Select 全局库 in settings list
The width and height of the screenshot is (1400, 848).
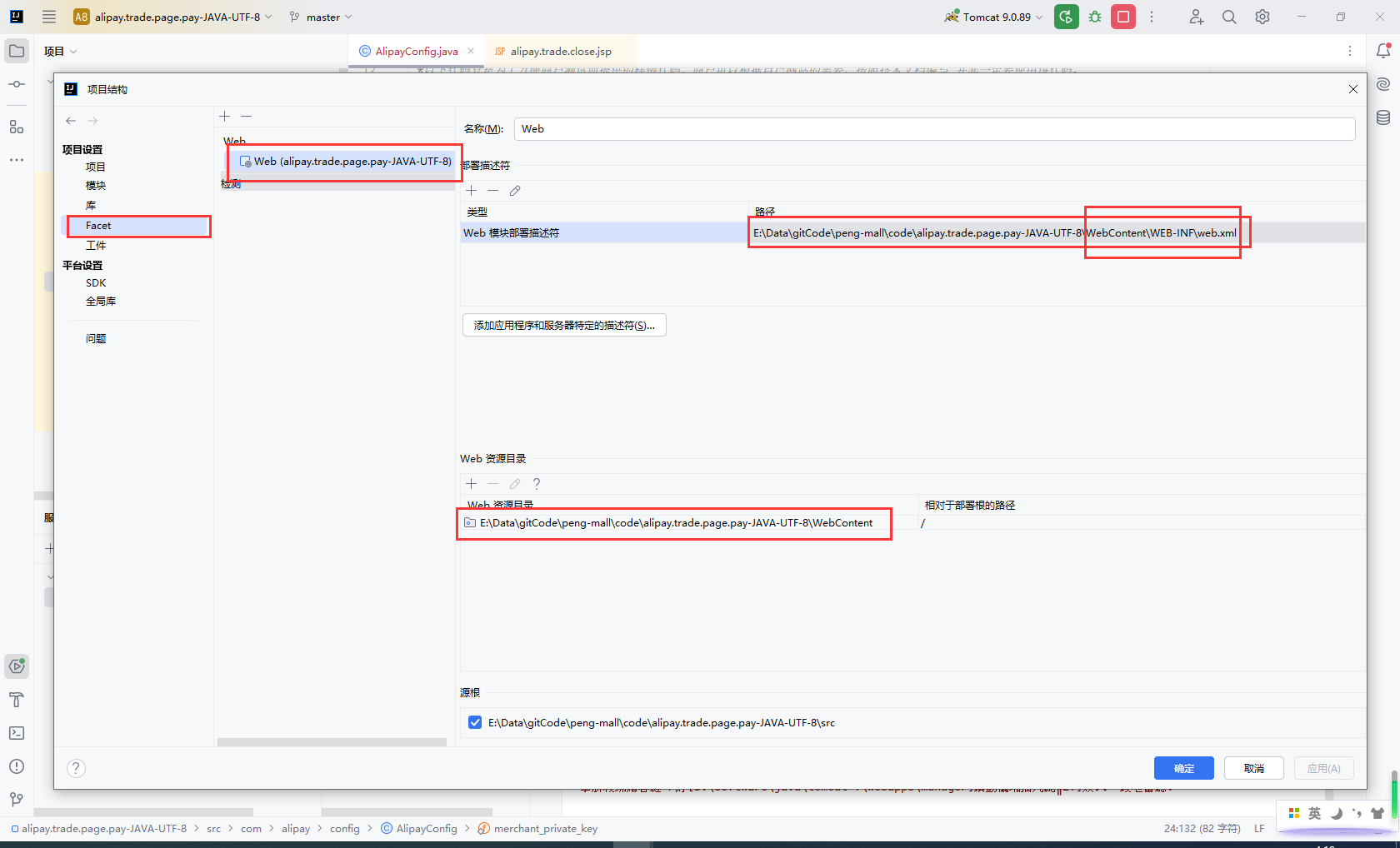click(x=100, y=302)
